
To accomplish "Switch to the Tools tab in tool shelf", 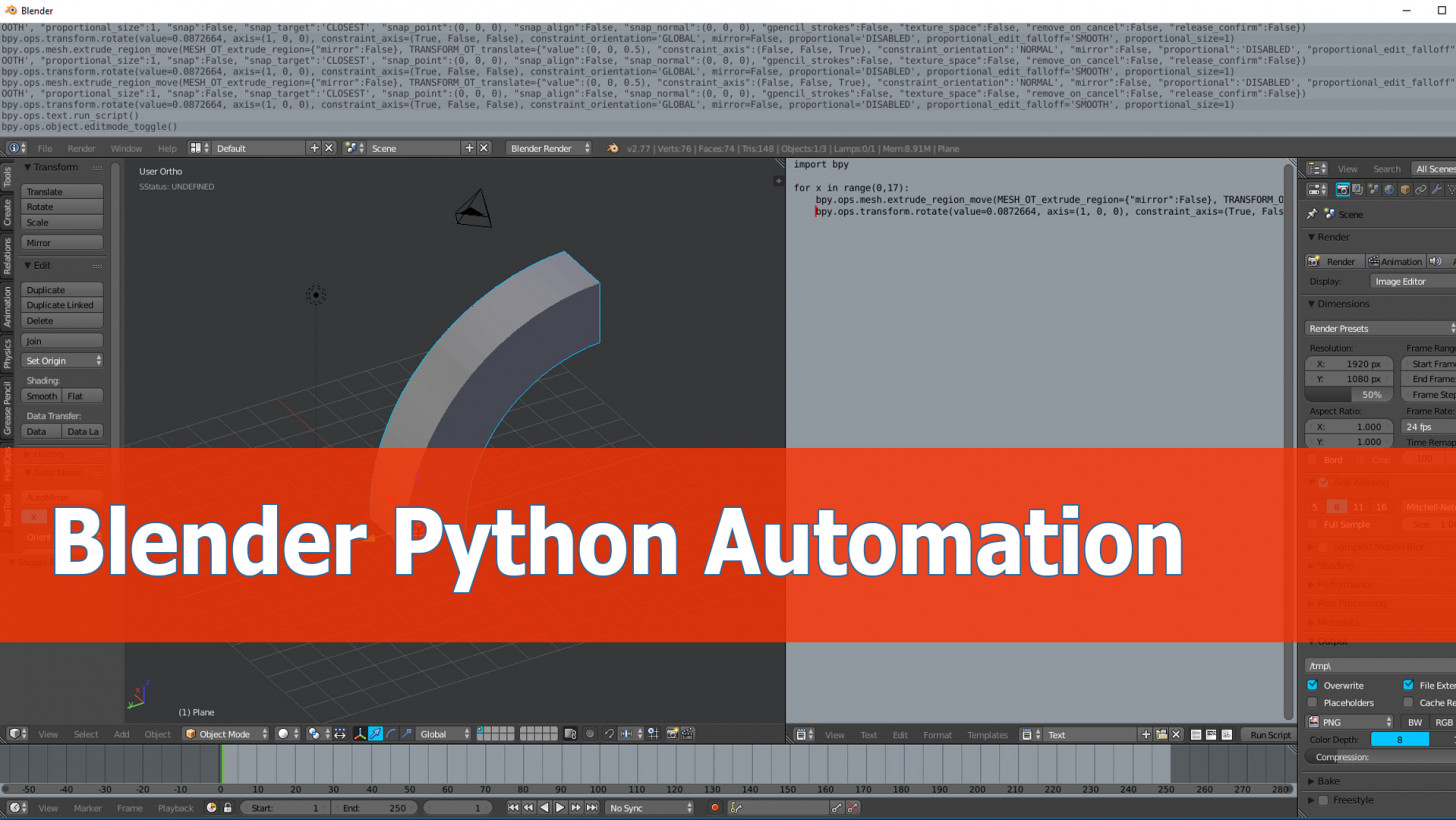I will click(7, 177).
